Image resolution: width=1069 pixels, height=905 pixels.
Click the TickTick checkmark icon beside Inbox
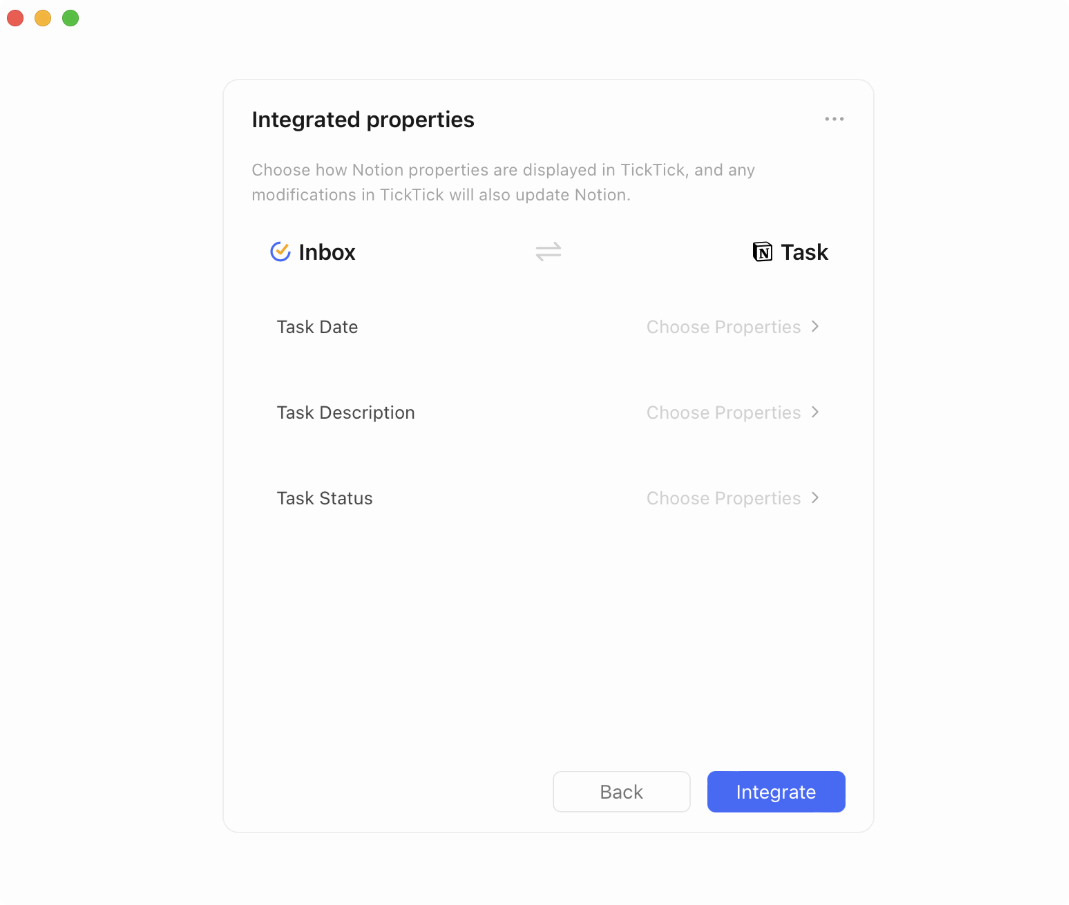(281, 251)
